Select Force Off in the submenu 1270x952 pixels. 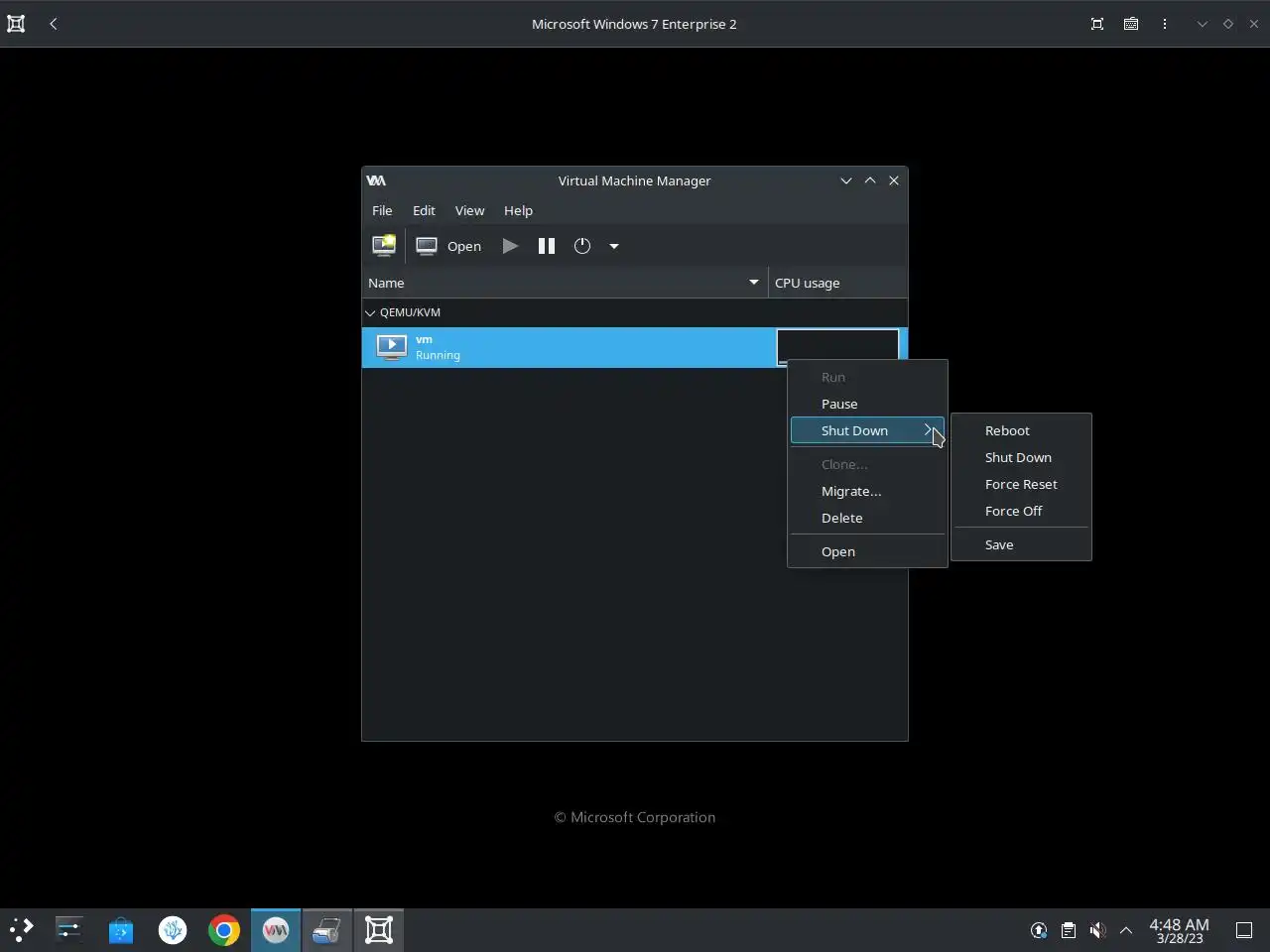(1021, 511)
